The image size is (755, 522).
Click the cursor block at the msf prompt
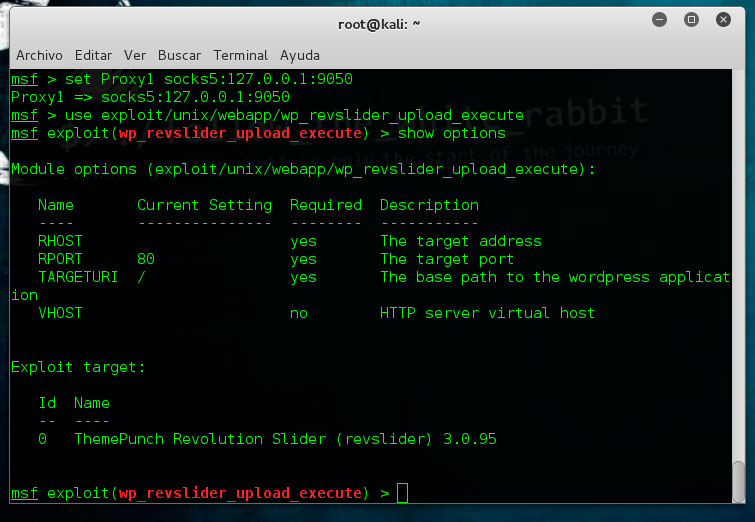[x=402, y=493]
